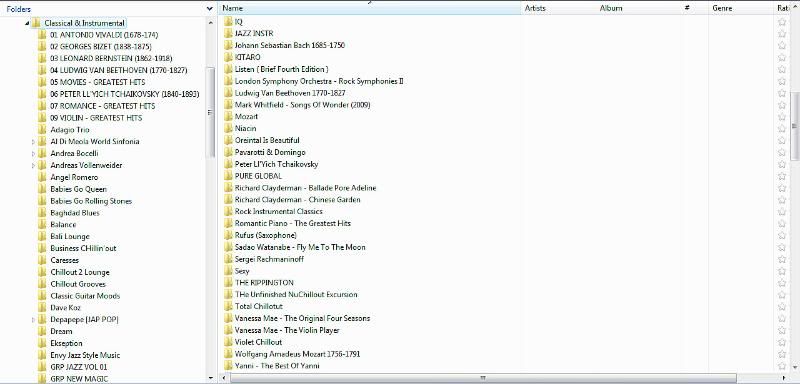Click folder icon for JAZZ INSTR
Image resolution: width=800 pixels, height=384 pixels.
coord(228,33)
